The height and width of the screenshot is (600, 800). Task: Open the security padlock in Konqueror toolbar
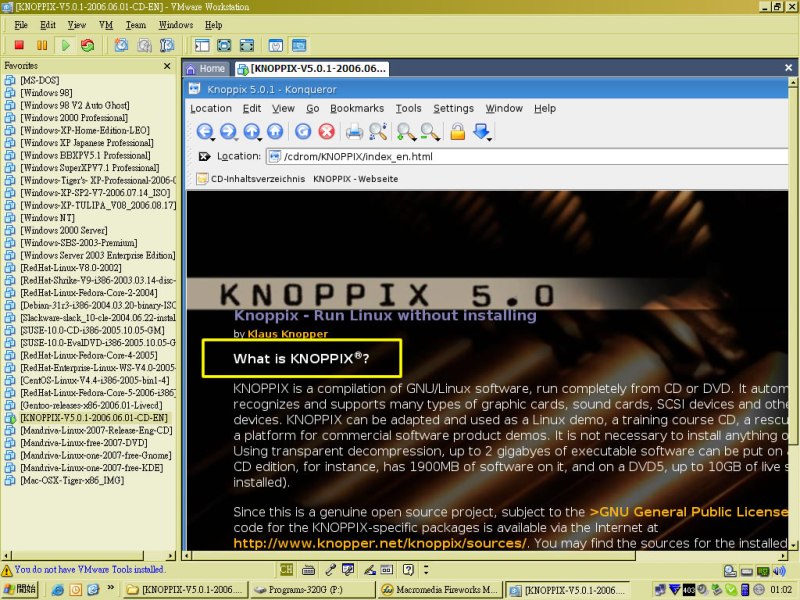[458, 132]
